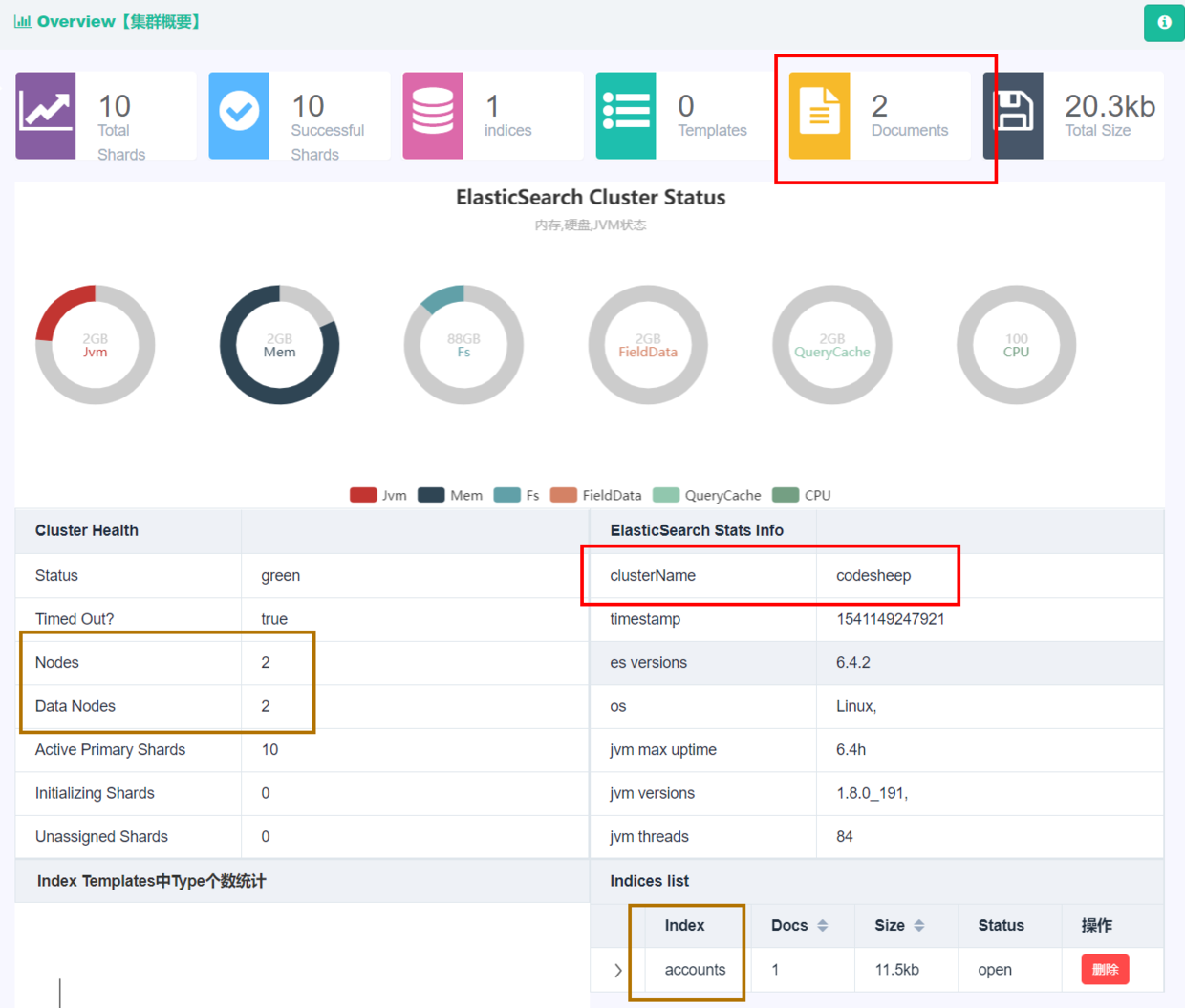Click the Index column header
This screenshot has width=1185, height=1008.
(x=684, y=925)
